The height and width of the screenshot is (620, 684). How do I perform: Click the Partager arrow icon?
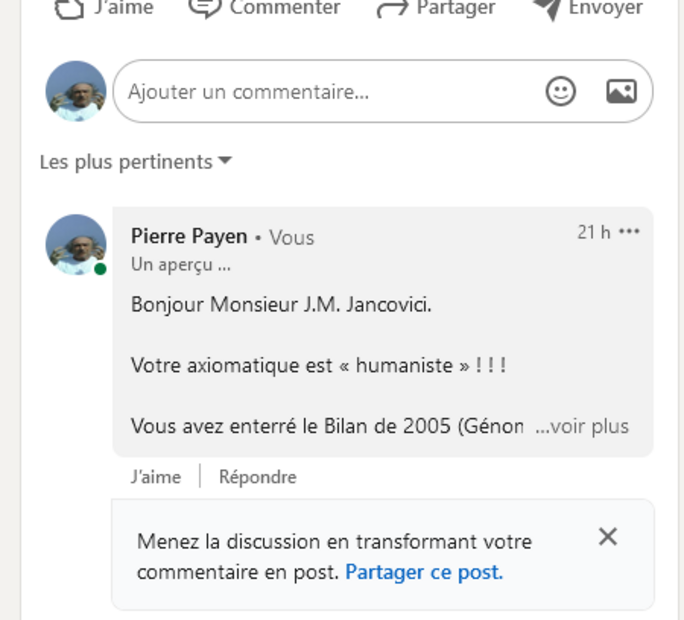(391, 8)
